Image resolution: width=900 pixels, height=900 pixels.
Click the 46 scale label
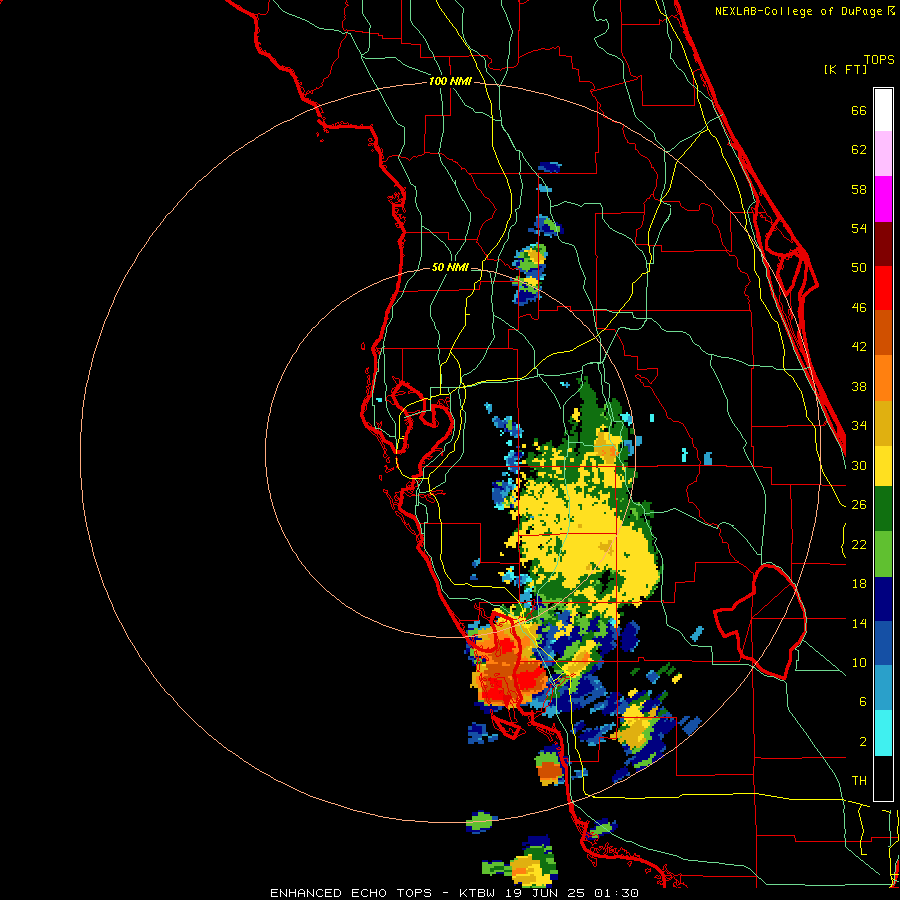[859, 308]
